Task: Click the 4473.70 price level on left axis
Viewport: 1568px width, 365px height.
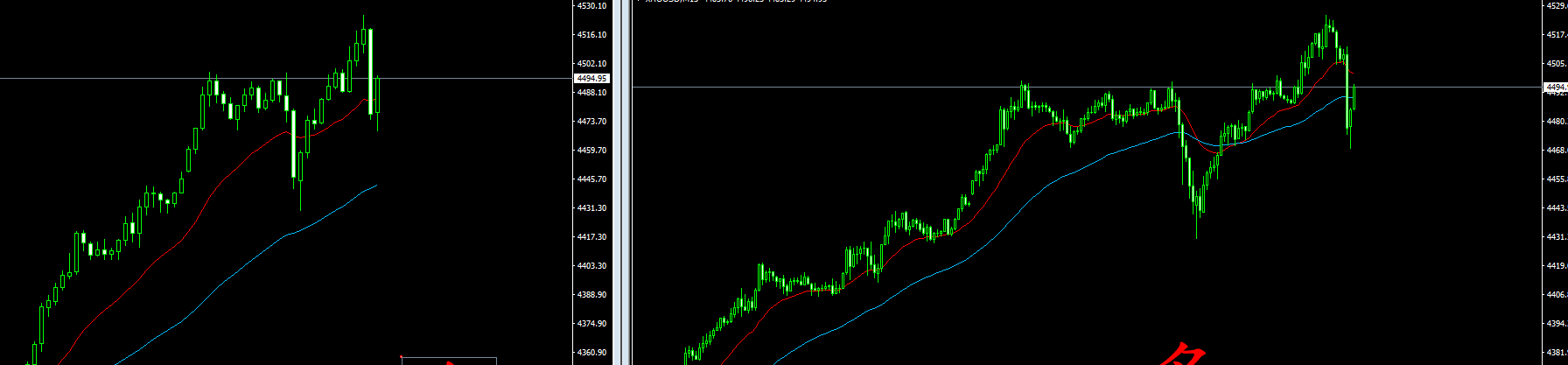Action: (x=591, y=122)
